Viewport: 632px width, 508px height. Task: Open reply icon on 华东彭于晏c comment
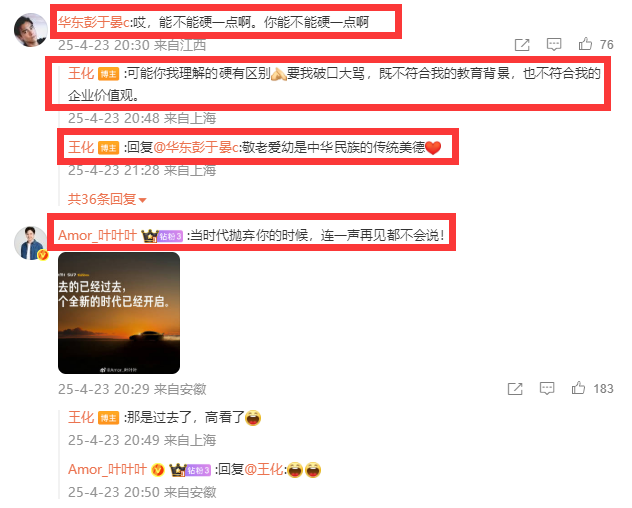(554, 44)
